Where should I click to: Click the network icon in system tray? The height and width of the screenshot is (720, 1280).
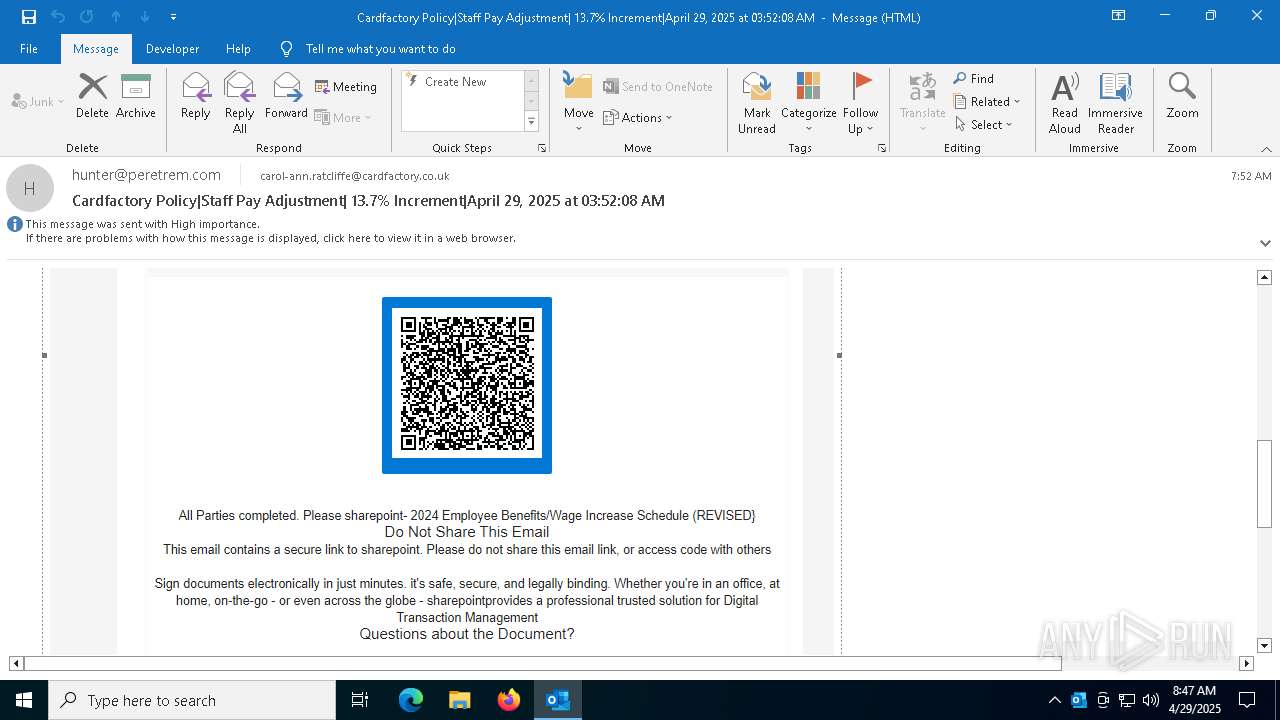pos(1127,700)
